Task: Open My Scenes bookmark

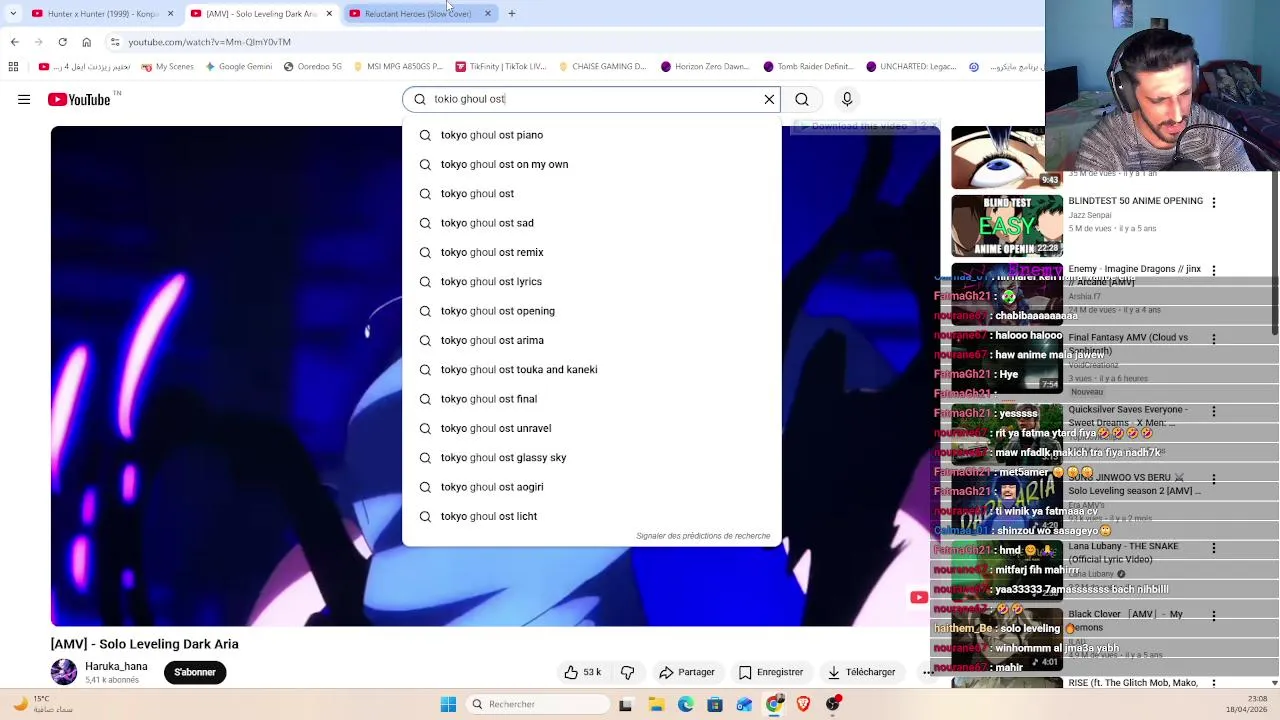Action: coord(167,67)
